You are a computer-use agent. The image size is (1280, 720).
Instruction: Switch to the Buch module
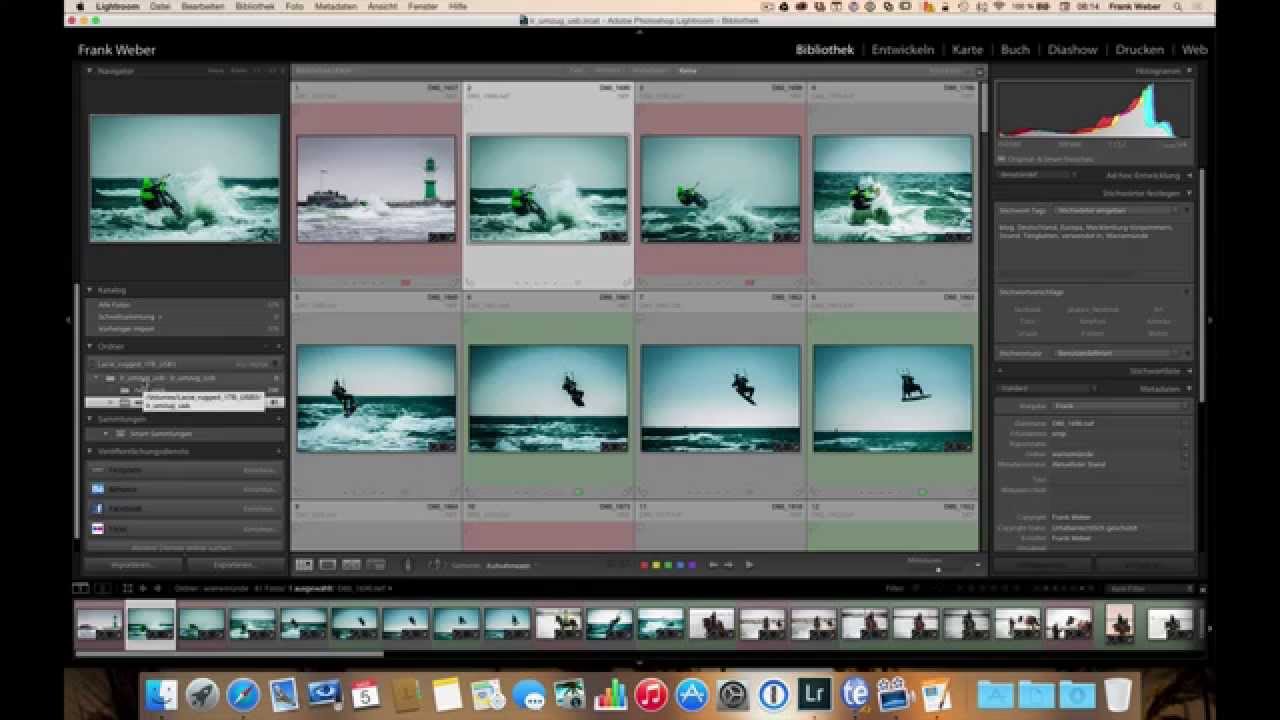1014,49
